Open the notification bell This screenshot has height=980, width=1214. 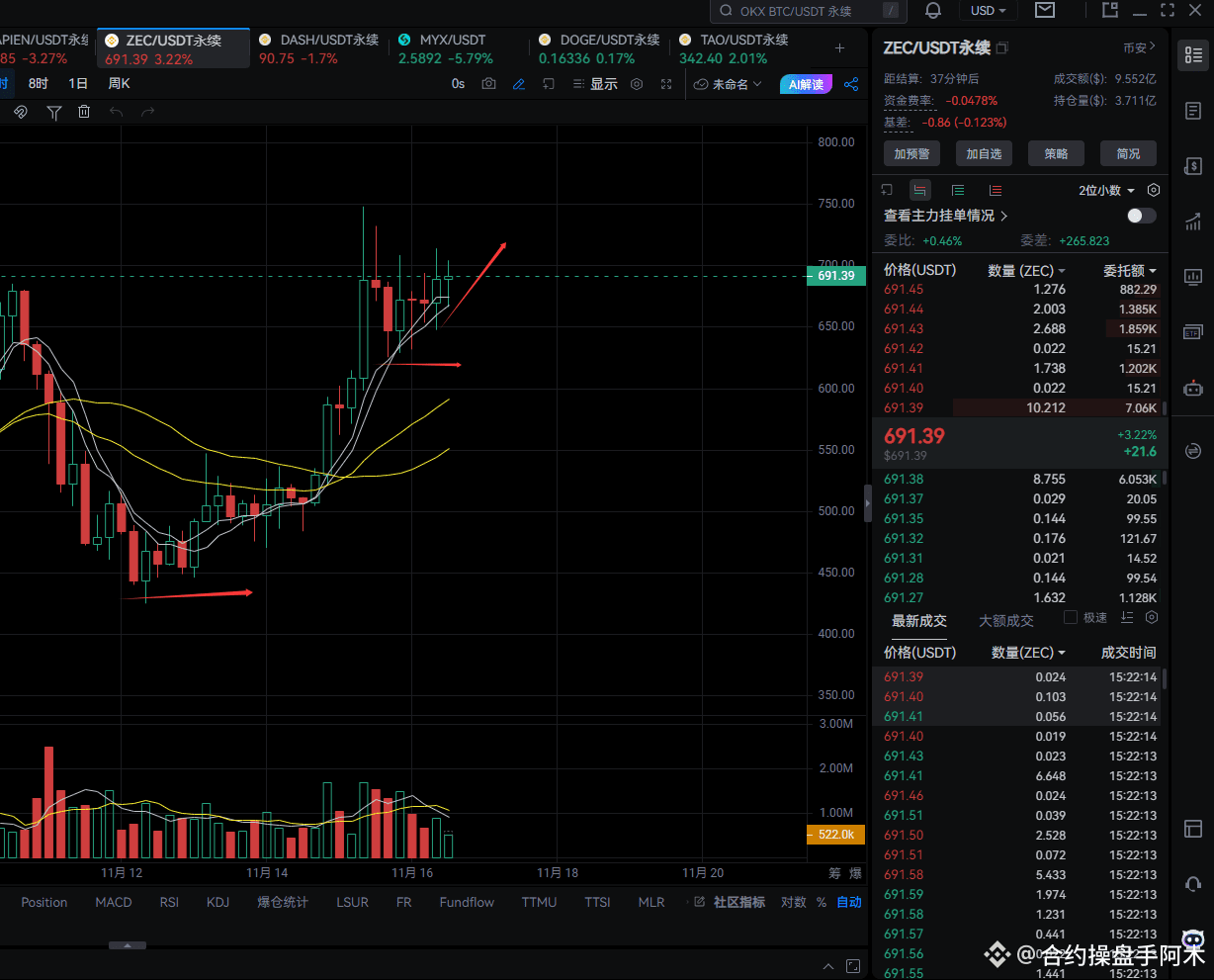pyautogui.click(x=933, y=10)
